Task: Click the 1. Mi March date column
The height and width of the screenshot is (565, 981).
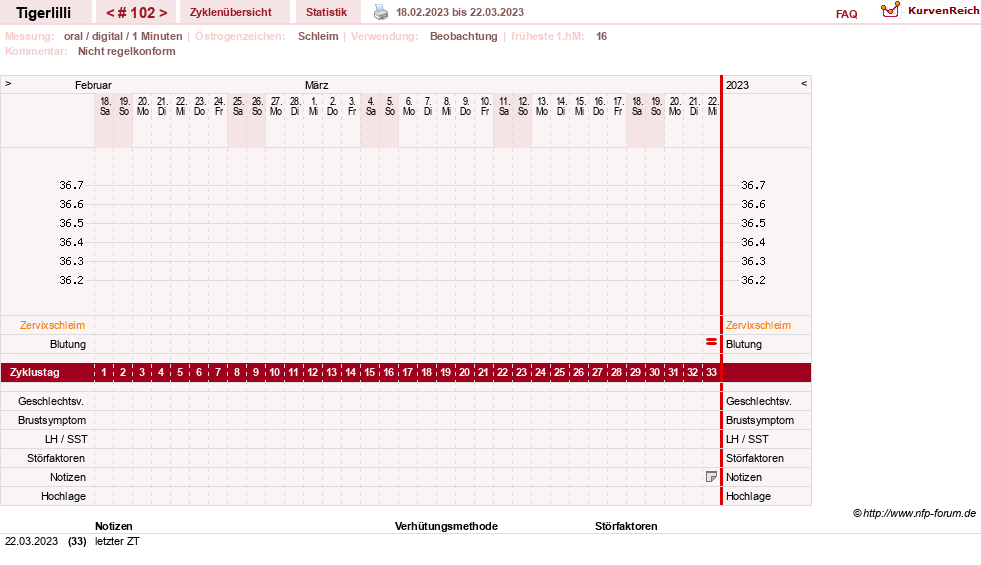Action: (x=313, y=106)
